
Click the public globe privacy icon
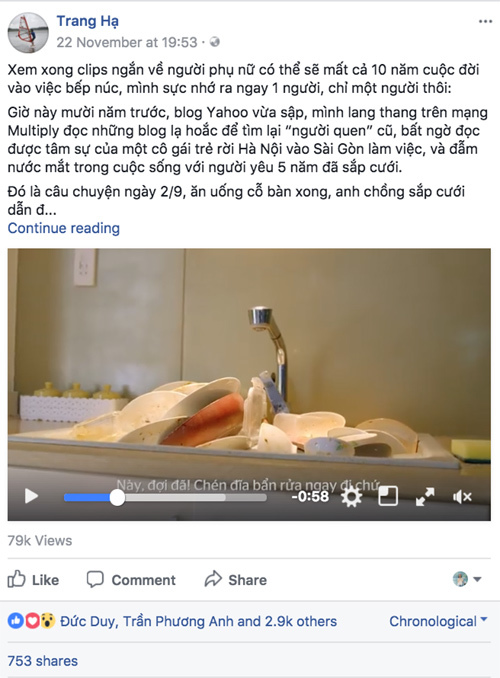point(215,42)
